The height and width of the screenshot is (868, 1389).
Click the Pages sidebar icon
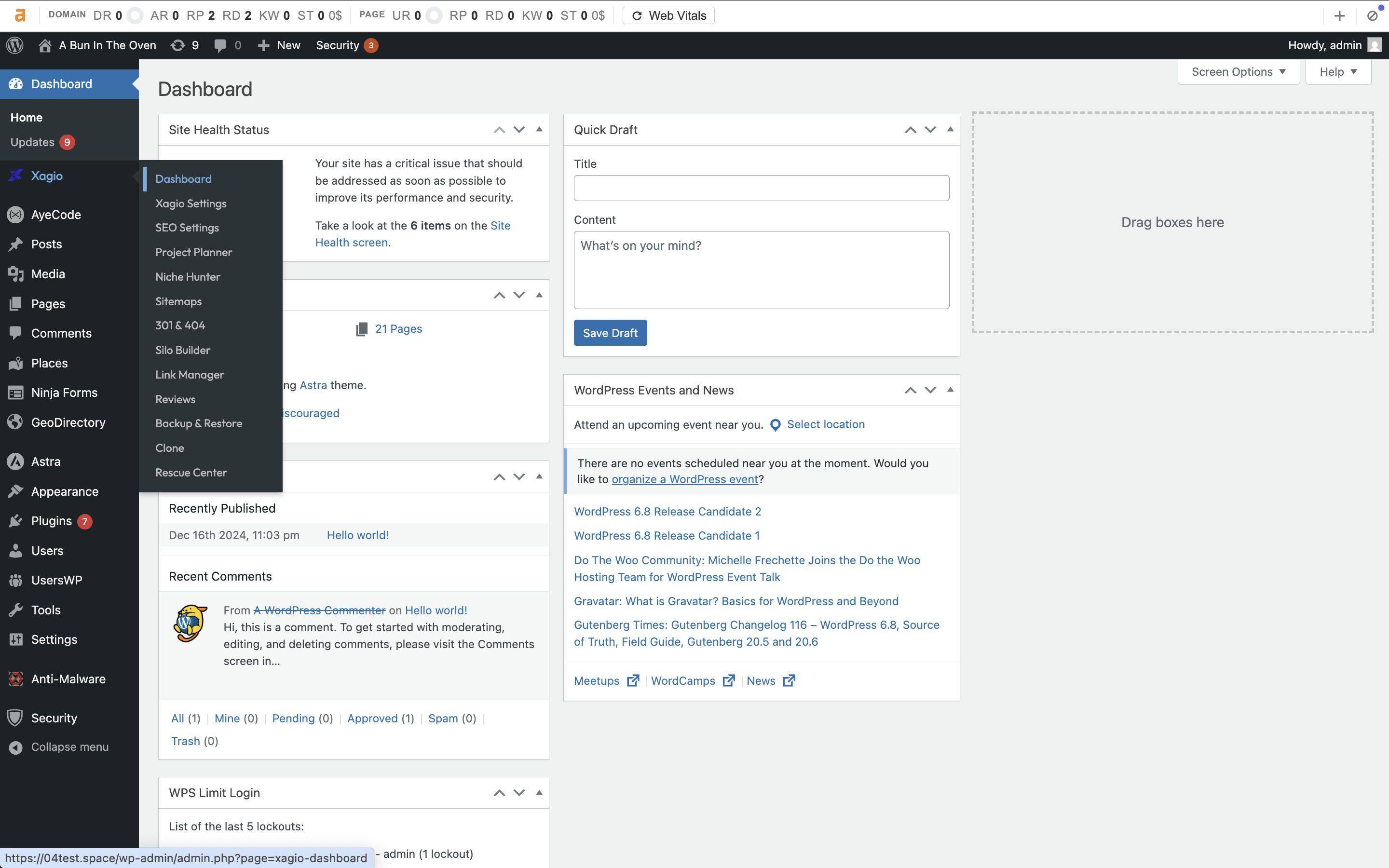(15, 304)
